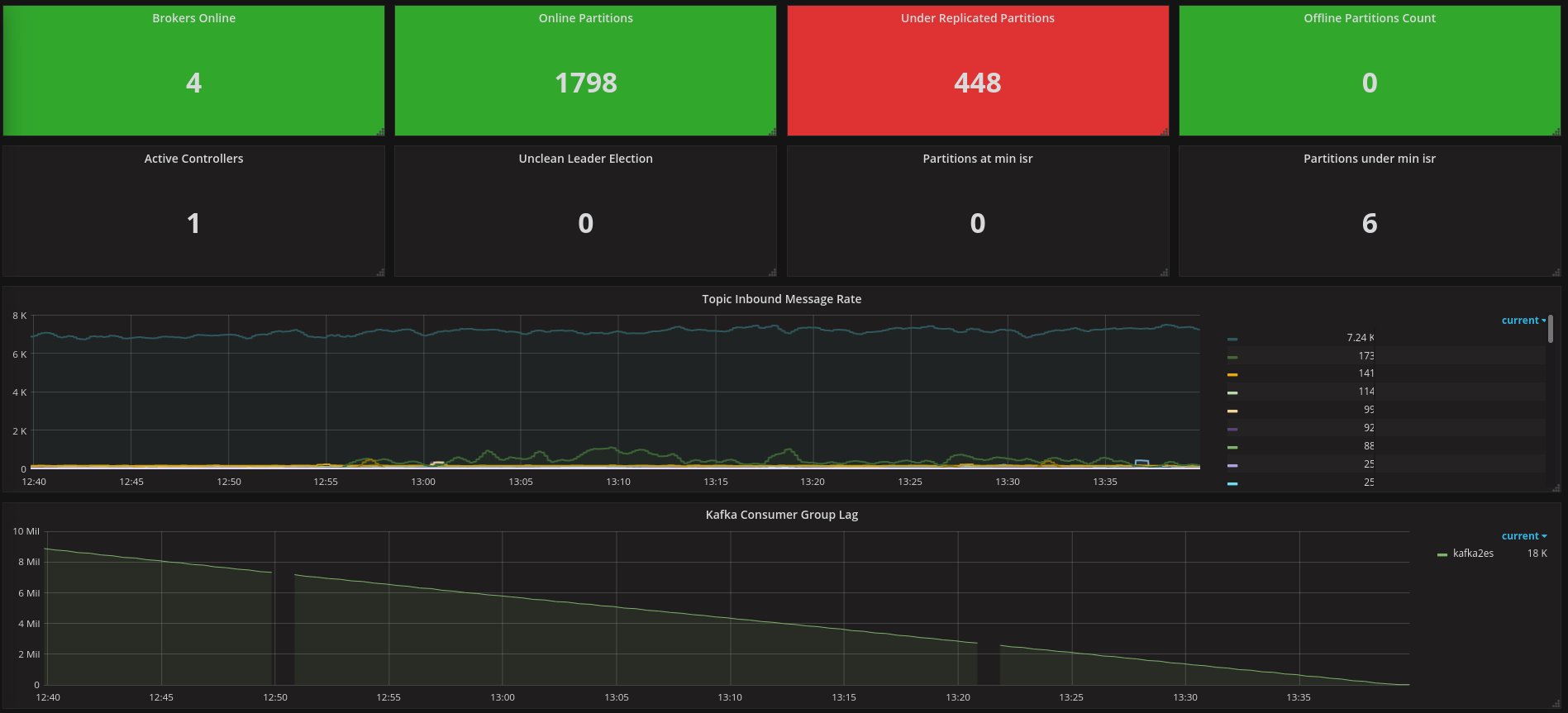1568x713 pixels.
Task: Click the 141 legend value
Action: click(1365, 373)
